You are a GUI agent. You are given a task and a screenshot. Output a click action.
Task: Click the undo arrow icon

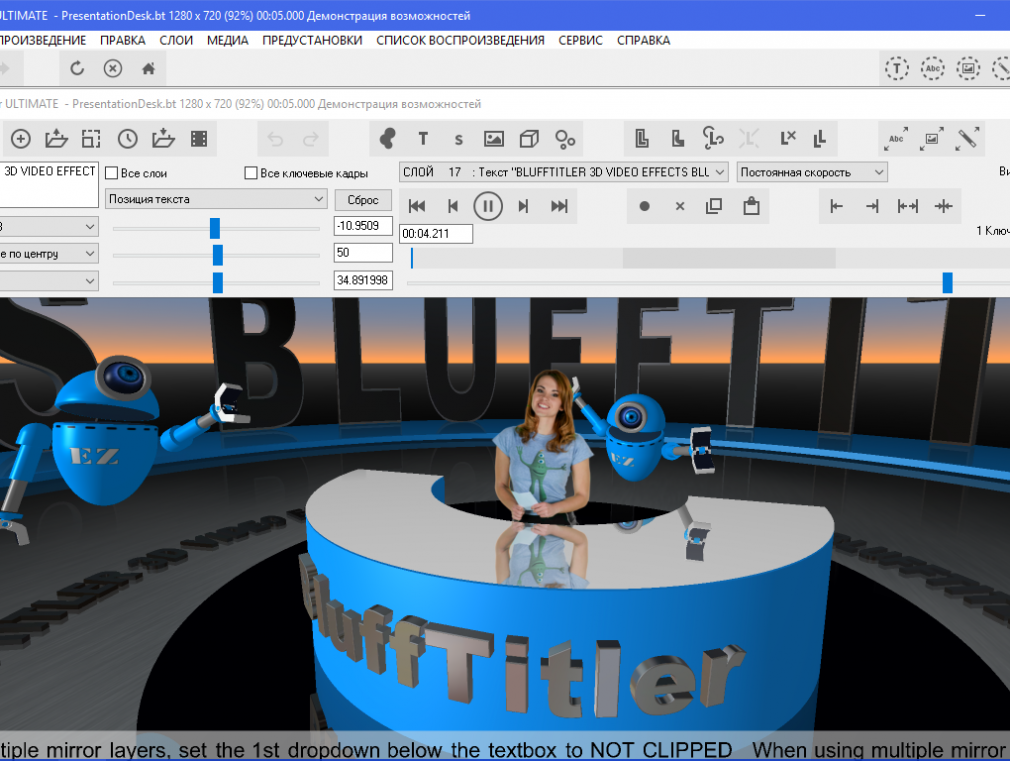click(x=275, y=139)
